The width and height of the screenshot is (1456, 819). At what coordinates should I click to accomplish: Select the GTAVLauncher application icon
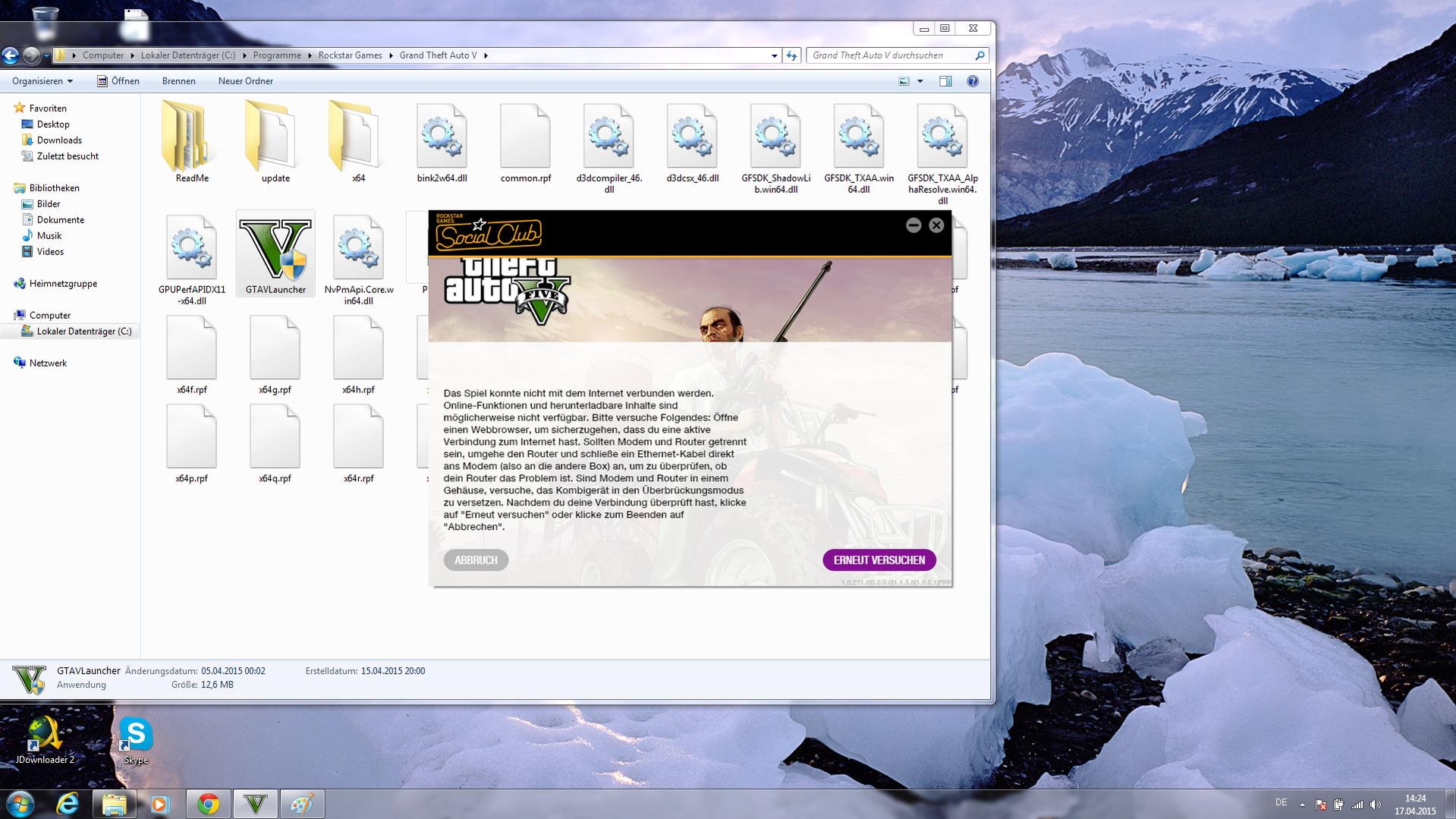tap(275, 254)
